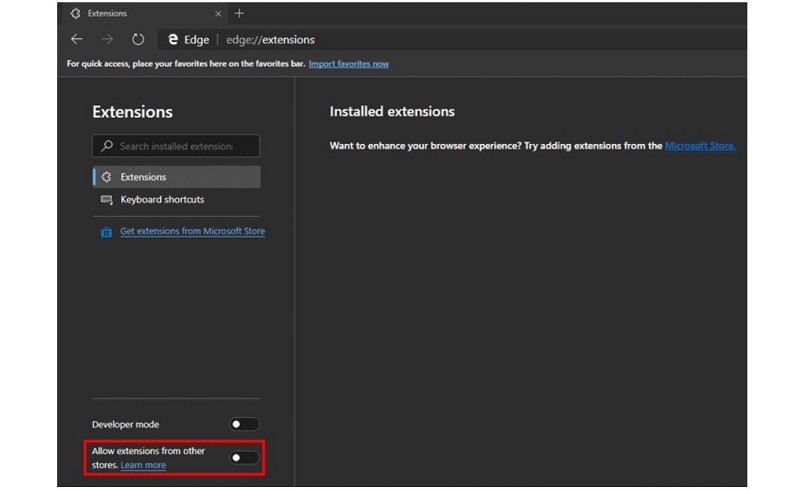Click the Installed extensions heading

point(392,112)
